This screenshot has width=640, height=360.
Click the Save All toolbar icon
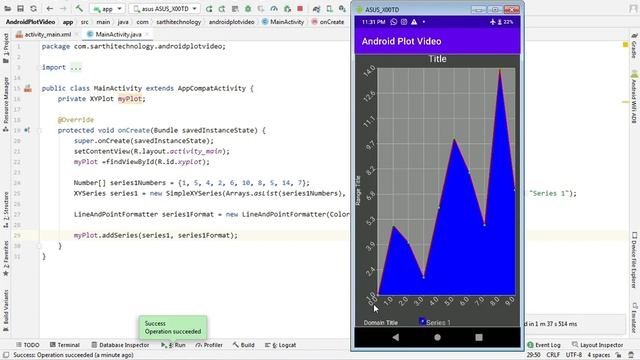tap(20, 8)
